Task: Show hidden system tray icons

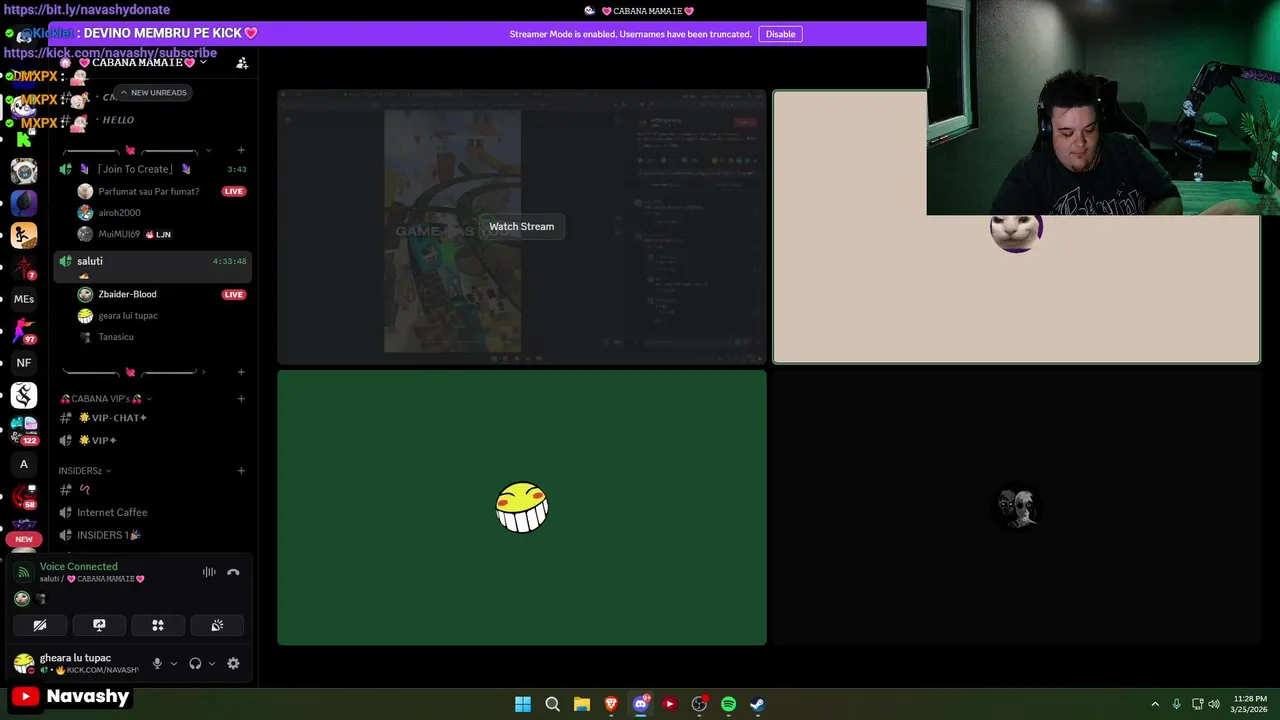Action: coord(1155,704)
